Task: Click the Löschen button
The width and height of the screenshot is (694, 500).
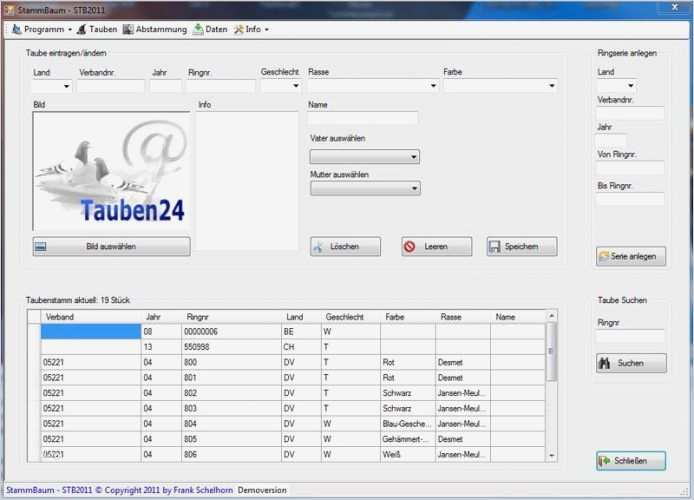Action: click(x=345, y=246)
